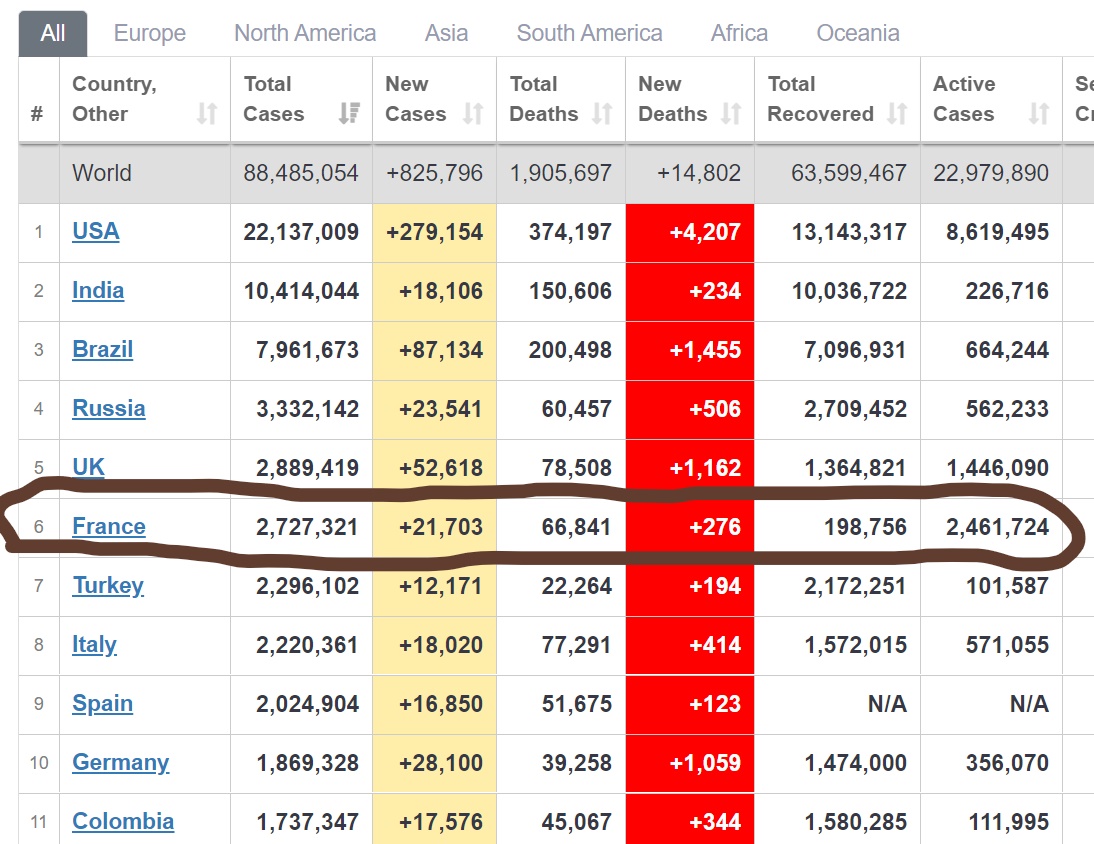
Task: Select World recovered 63,599,467
Action: click(848, 173)
